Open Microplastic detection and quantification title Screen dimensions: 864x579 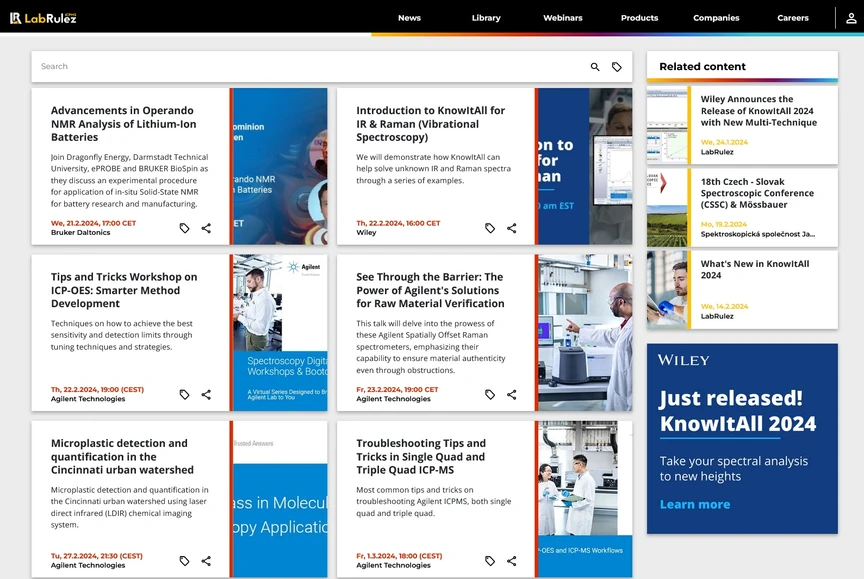[x=122, y=457]
